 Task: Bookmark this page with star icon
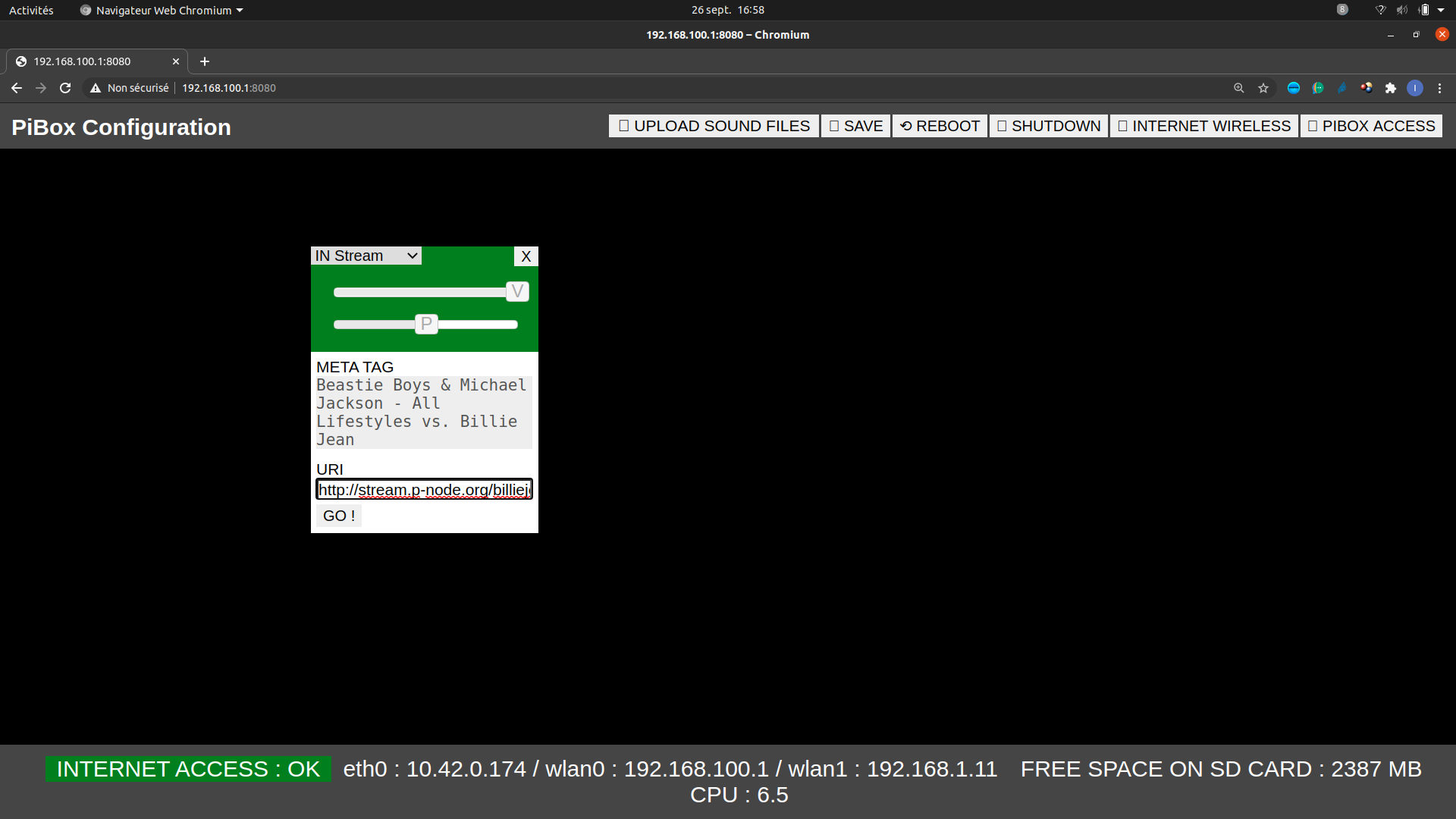click(1263, 88)
